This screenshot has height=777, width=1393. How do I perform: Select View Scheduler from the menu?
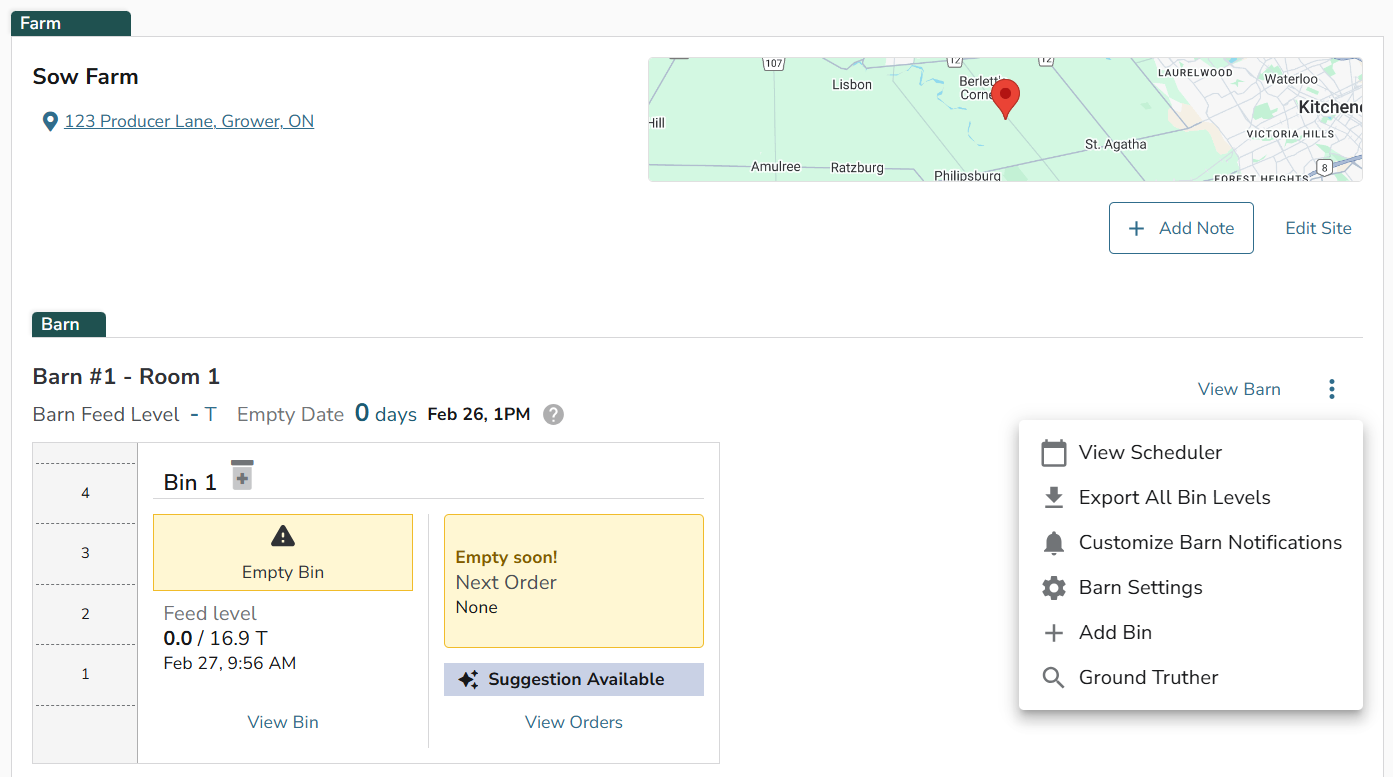pos(1149,453)
